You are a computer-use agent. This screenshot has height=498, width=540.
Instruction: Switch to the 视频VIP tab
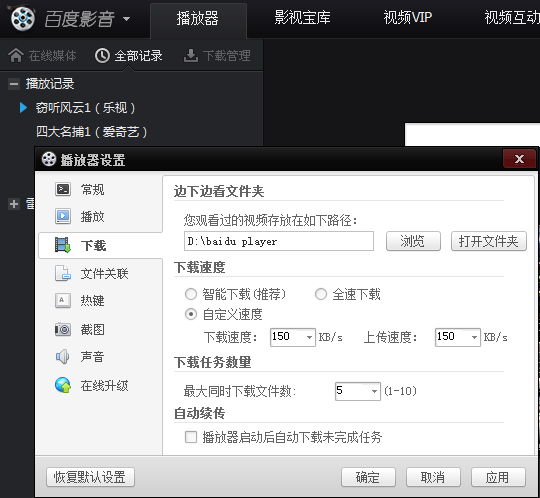click(x=408, y=17)
